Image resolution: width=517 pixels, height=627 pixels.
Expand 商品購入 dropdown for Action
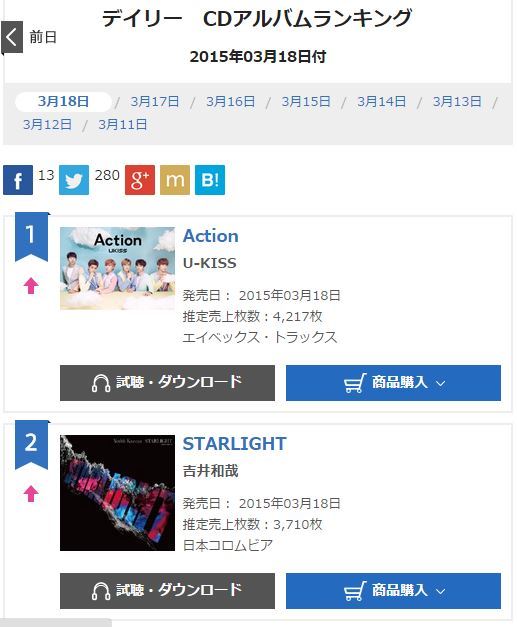[393, 383]
